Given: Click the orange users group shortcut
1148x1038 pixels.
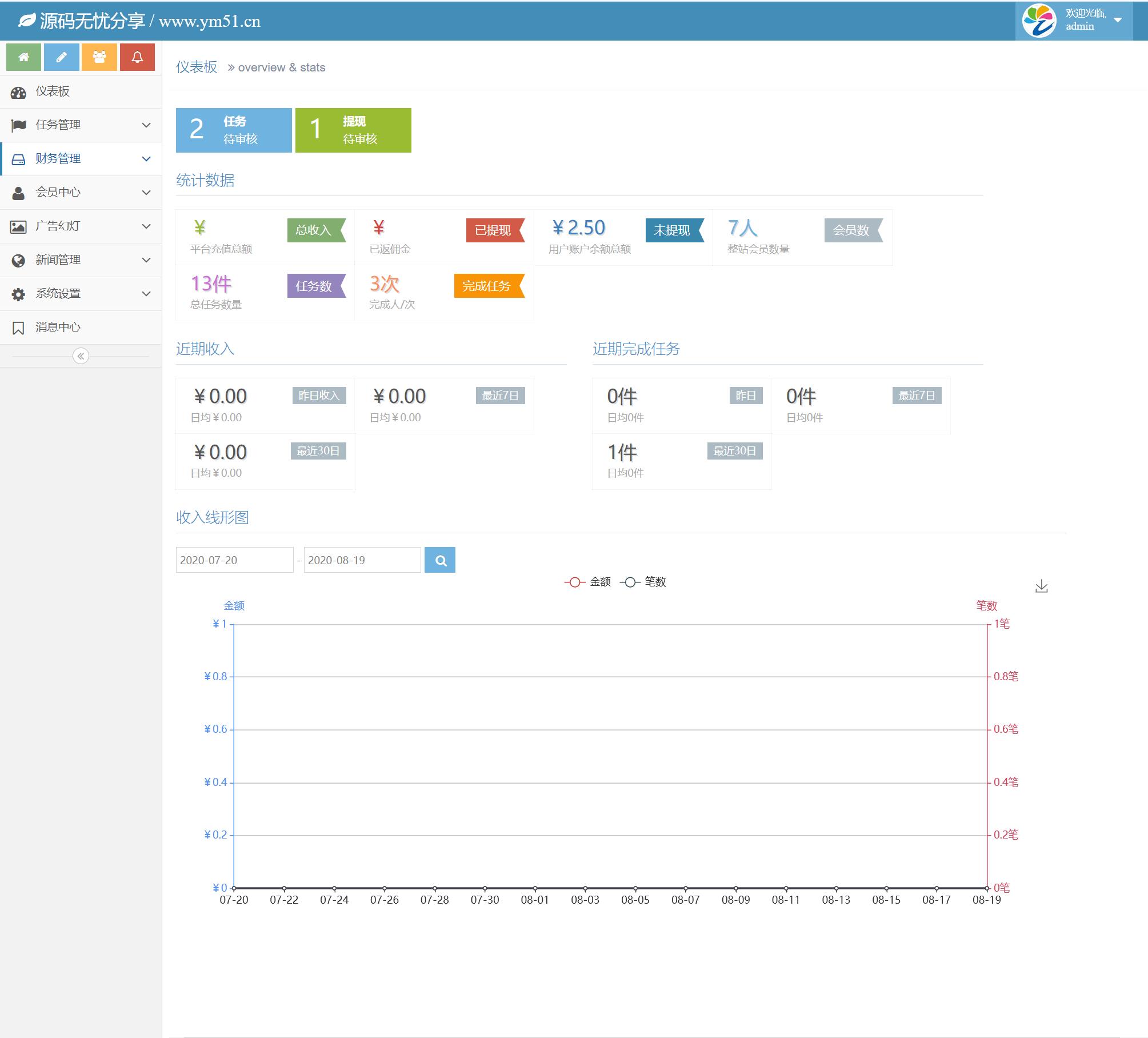Looking at the screenshot, I should click(99, 57).
